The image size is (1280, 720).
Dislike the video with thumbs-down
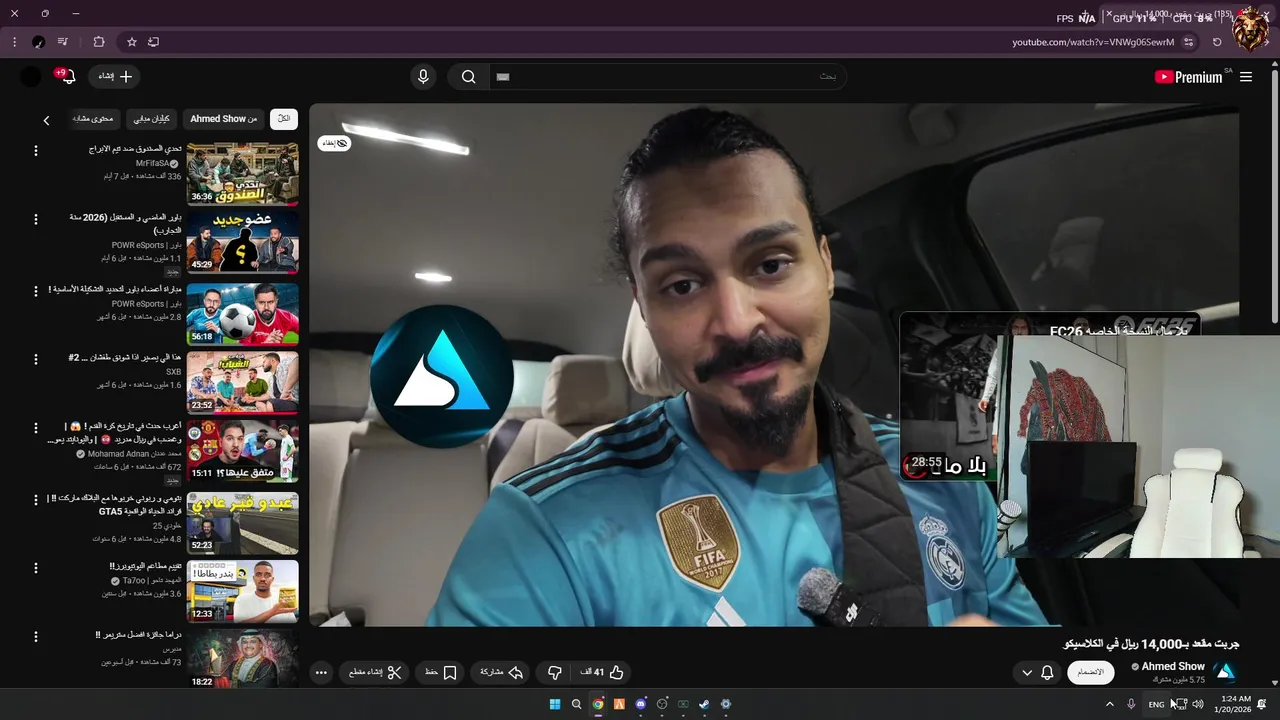click(555, 673)
